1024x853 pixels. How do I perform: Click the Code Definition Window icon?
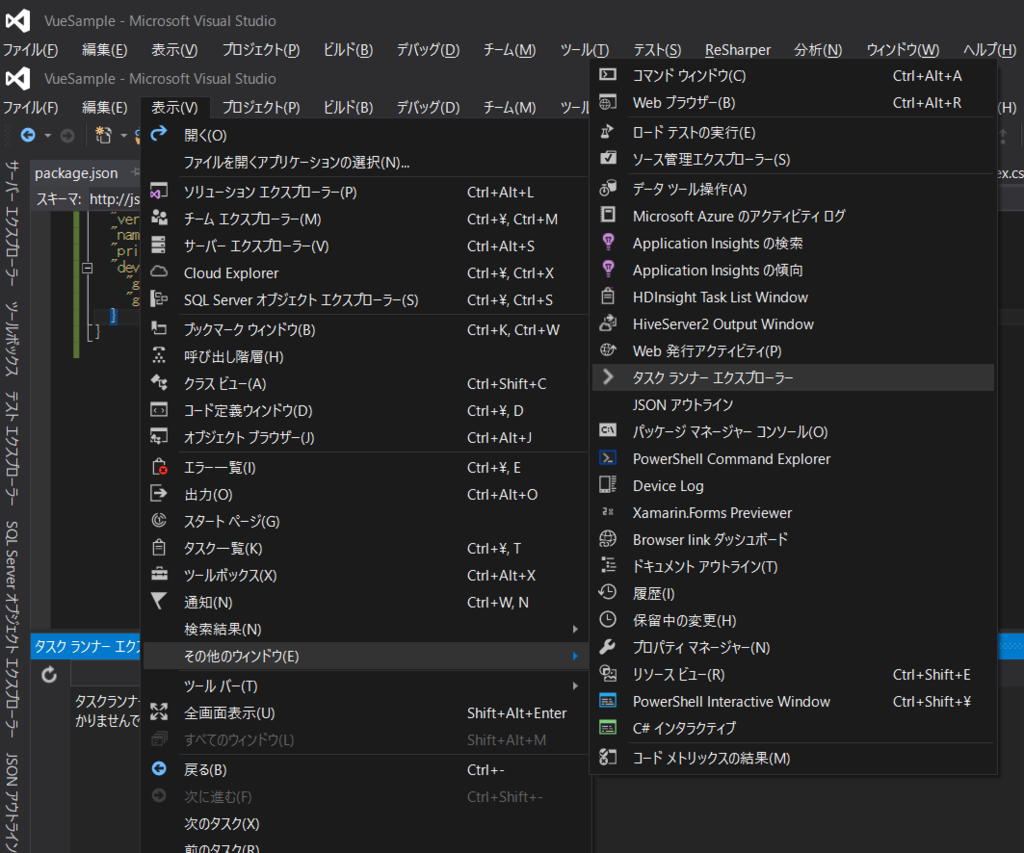pos(159,410)
